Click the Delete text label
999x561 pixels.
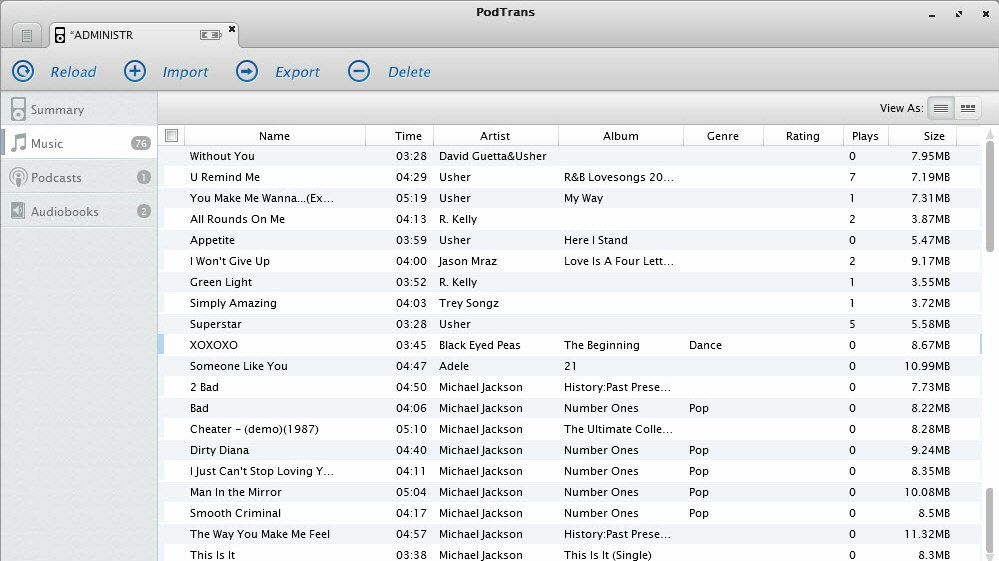[x=410, y=72]
